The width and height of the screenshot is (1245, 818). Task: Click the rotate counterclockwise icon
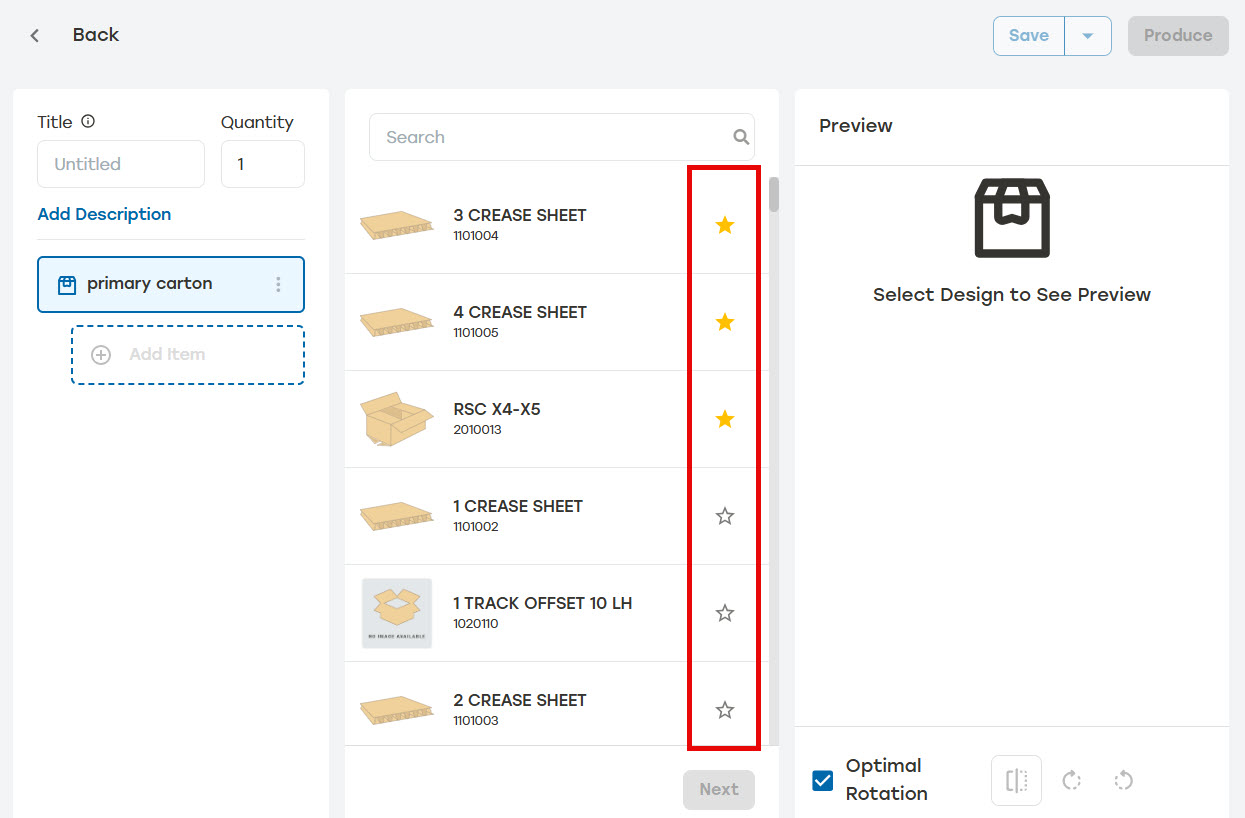click(x=1123, y=780)
